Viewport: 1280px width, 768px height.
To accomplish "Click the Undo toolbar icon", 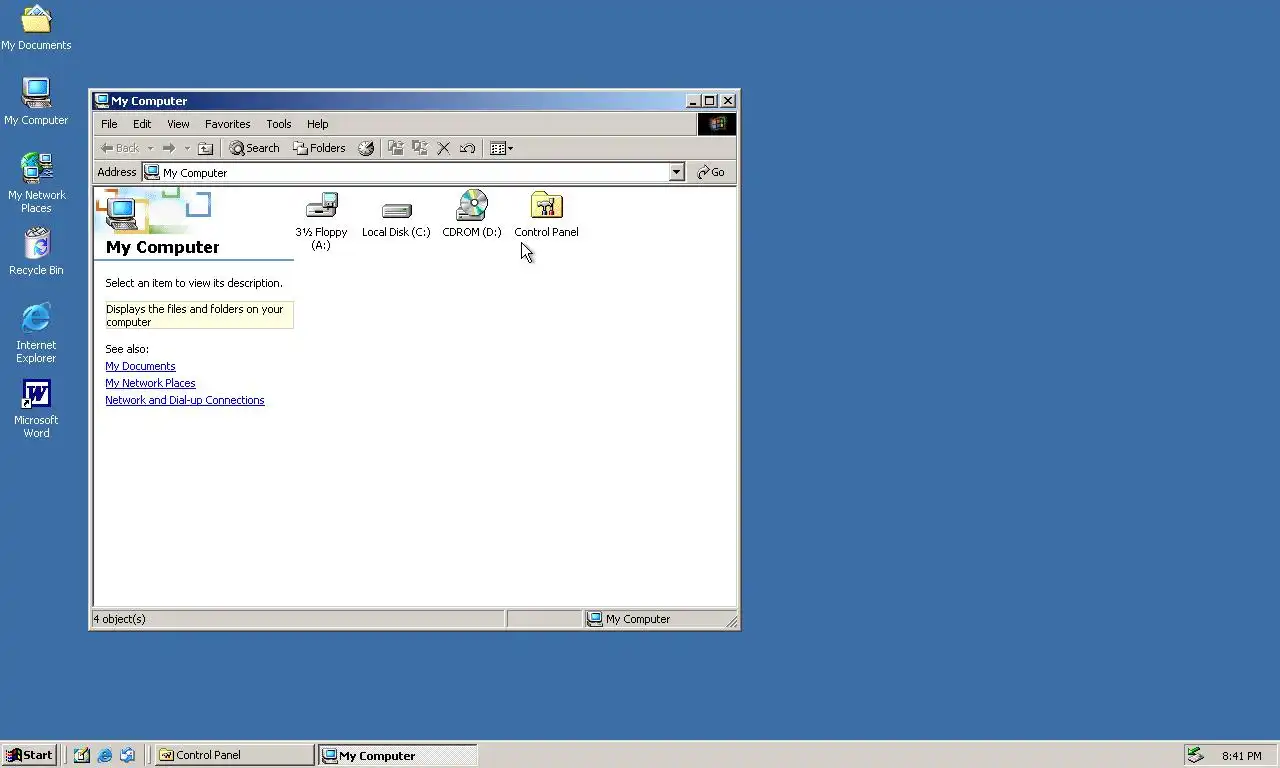I will [x=467, y=148].
